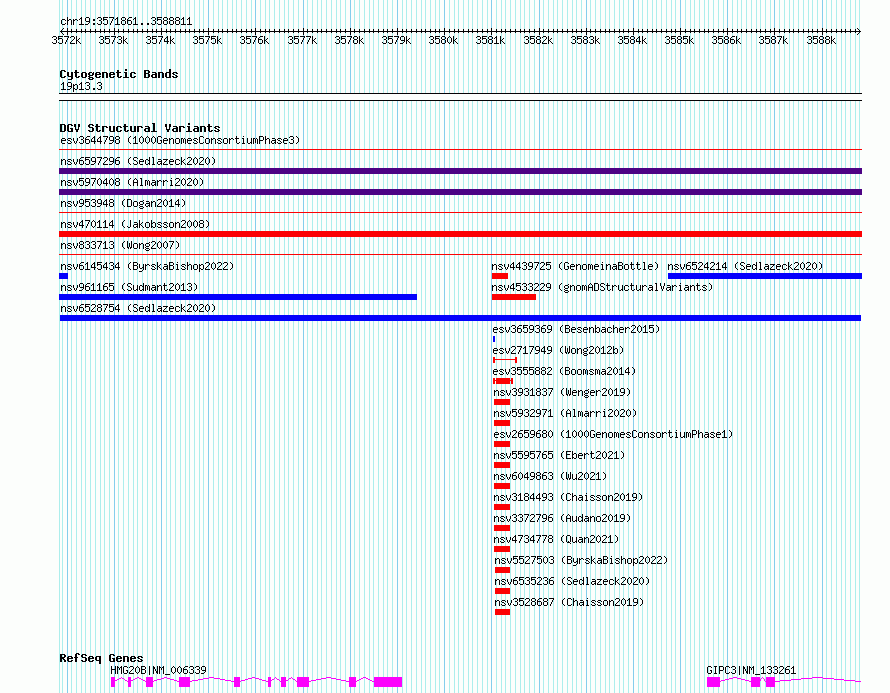Click the red bar under nsv4533229
The width and height of the screenshot is (890, 693).
click(514, 297)
